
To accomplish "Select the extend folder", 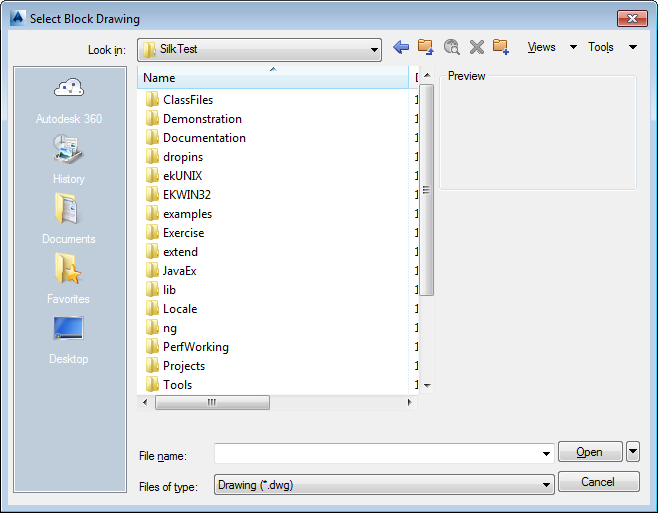I will tap(172, 252).
